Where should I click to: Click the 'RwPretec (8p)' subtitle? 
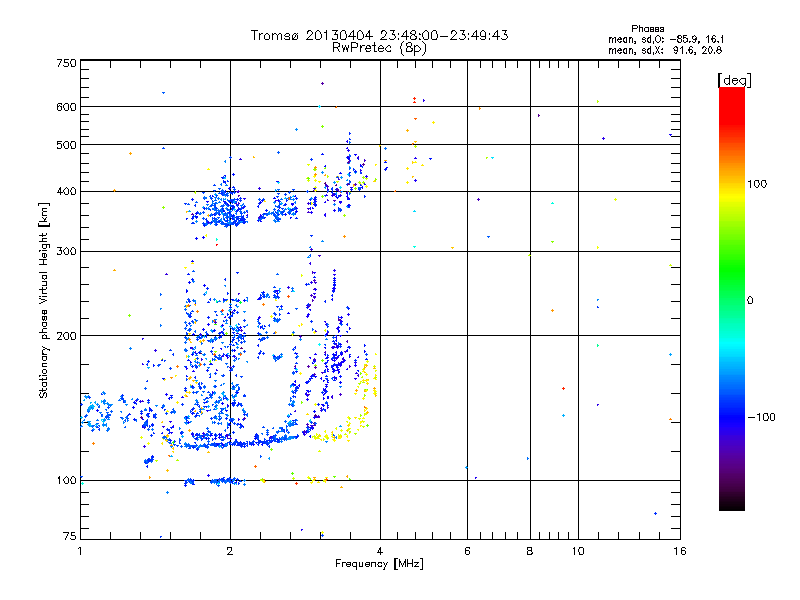(x=379, y=48)
